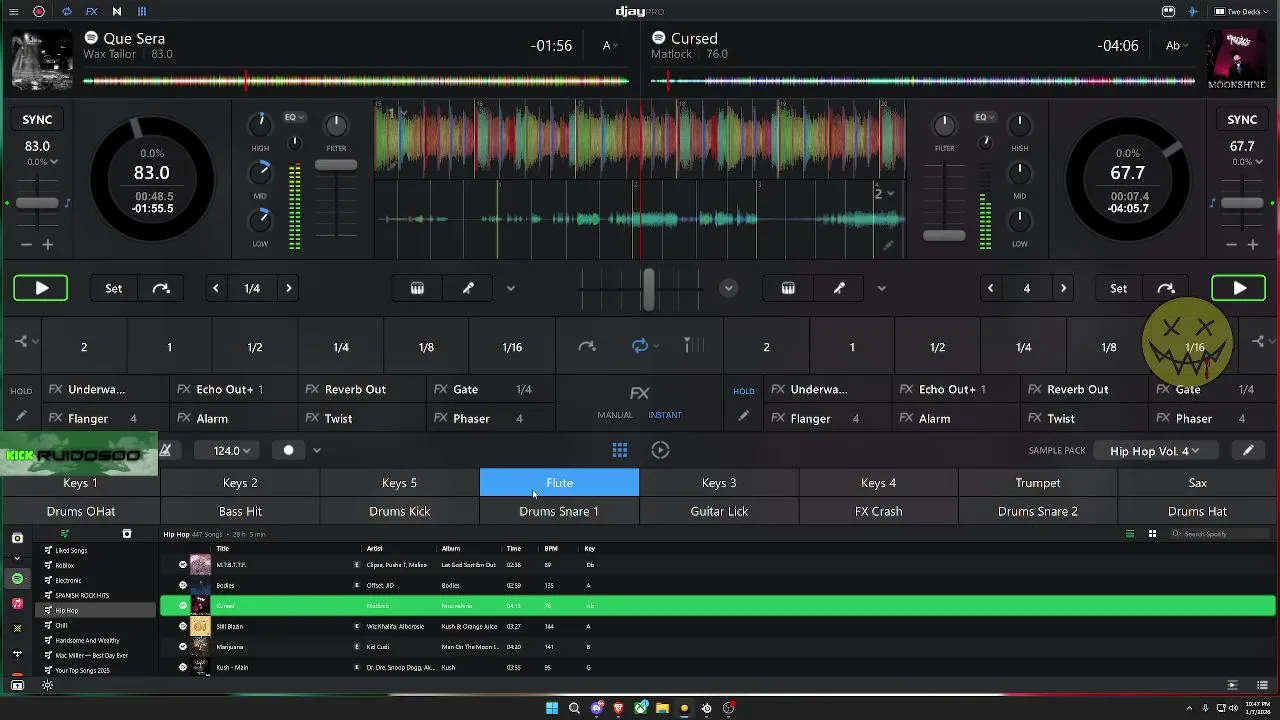Increase right deck loop length from 4
This screenshot has height=720, width=1280.
(1063, 288)
